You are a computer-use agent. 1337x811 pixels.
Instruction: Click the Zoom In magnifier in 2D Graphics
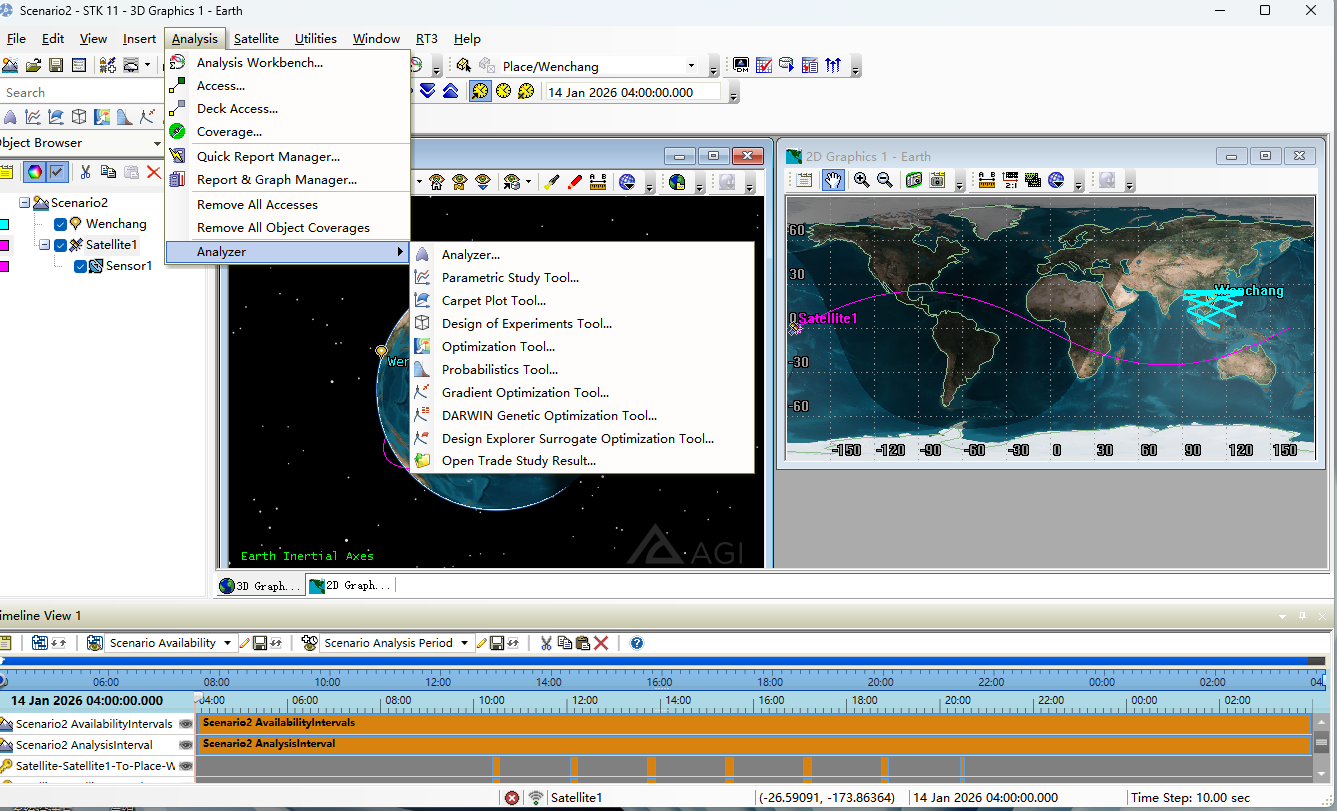click(x=861, y=180)
